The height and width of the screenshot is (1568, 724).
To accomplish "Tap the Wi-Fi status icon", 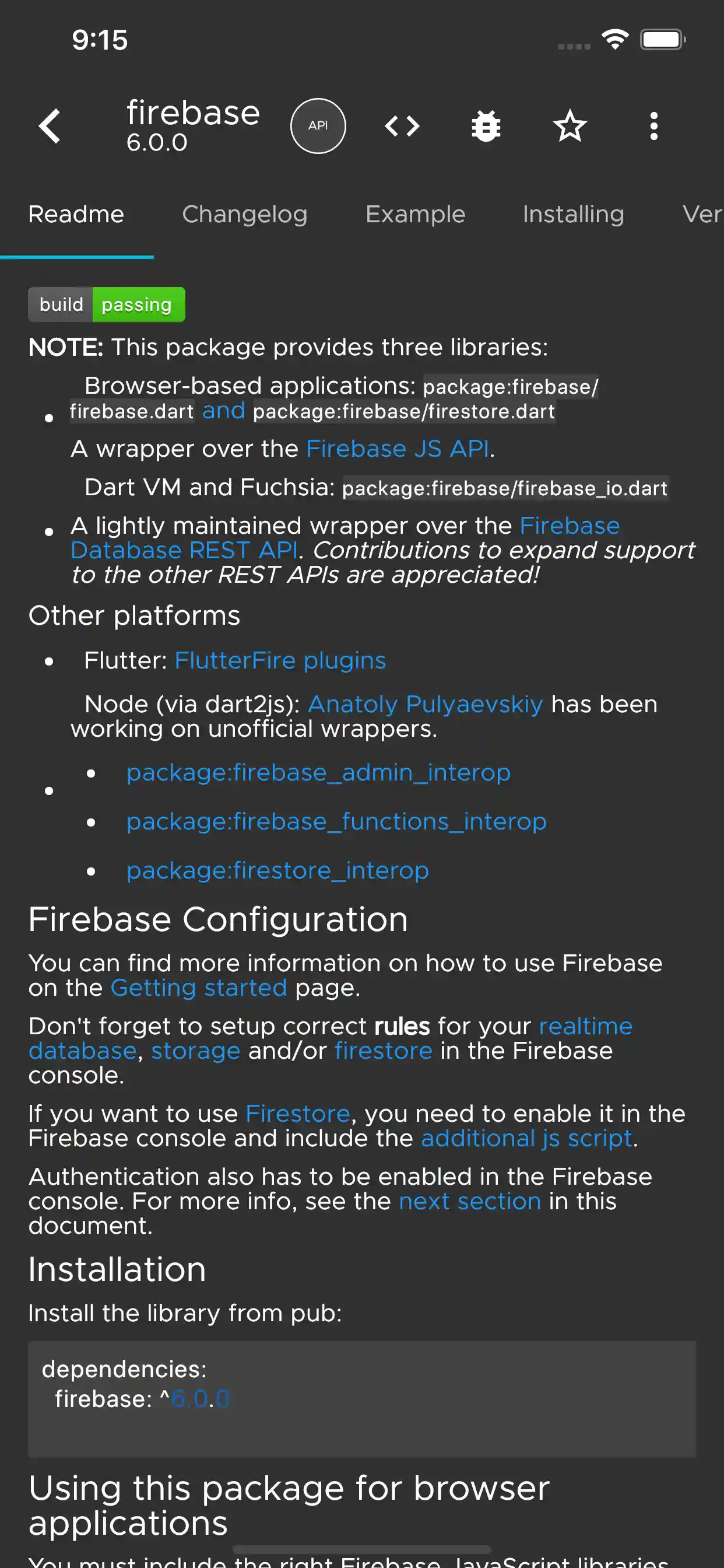I will [x=614, y=38].
